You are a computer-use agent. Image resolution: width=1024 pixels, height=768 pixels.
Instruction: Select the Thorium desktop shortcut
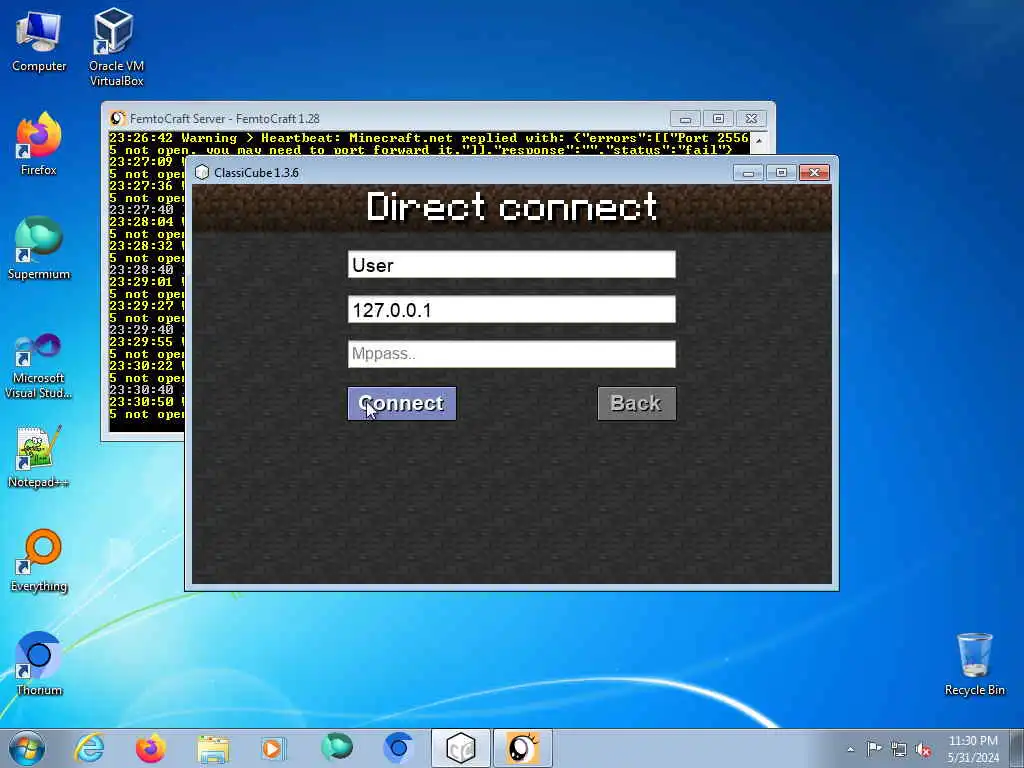(39, 664)
